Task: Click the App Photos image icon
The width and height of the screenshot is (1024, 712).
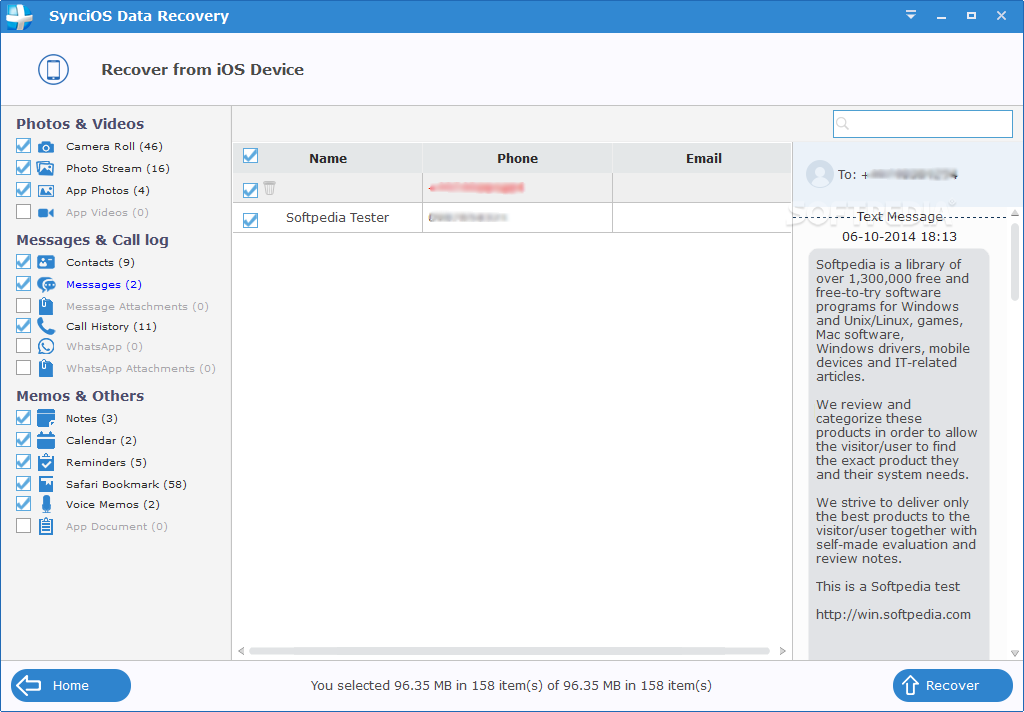Action: [46, 191]
